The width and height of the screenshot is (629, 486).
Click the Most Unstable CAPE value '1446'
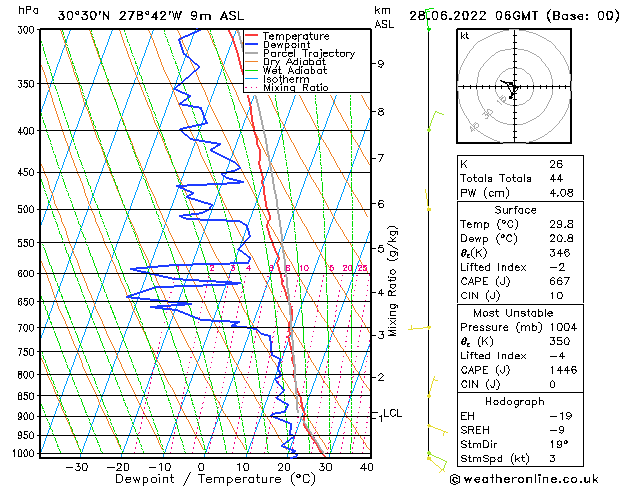(x=563, y=370)
